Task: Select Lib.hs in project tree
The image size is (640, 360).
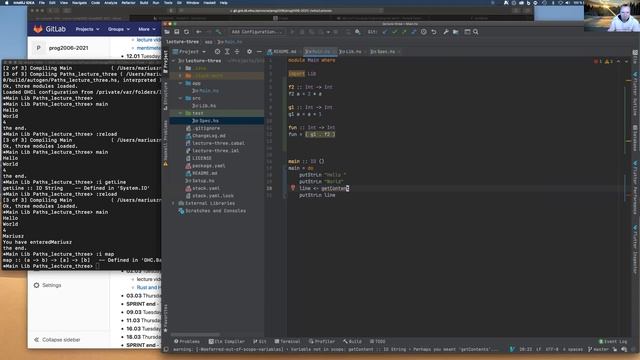Action: click(204, 106)
